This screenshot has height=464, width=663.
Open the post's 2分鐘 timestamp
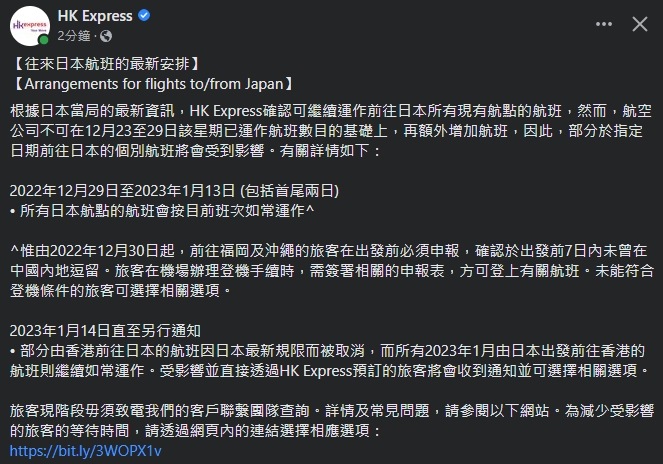[x=74, y=36]
